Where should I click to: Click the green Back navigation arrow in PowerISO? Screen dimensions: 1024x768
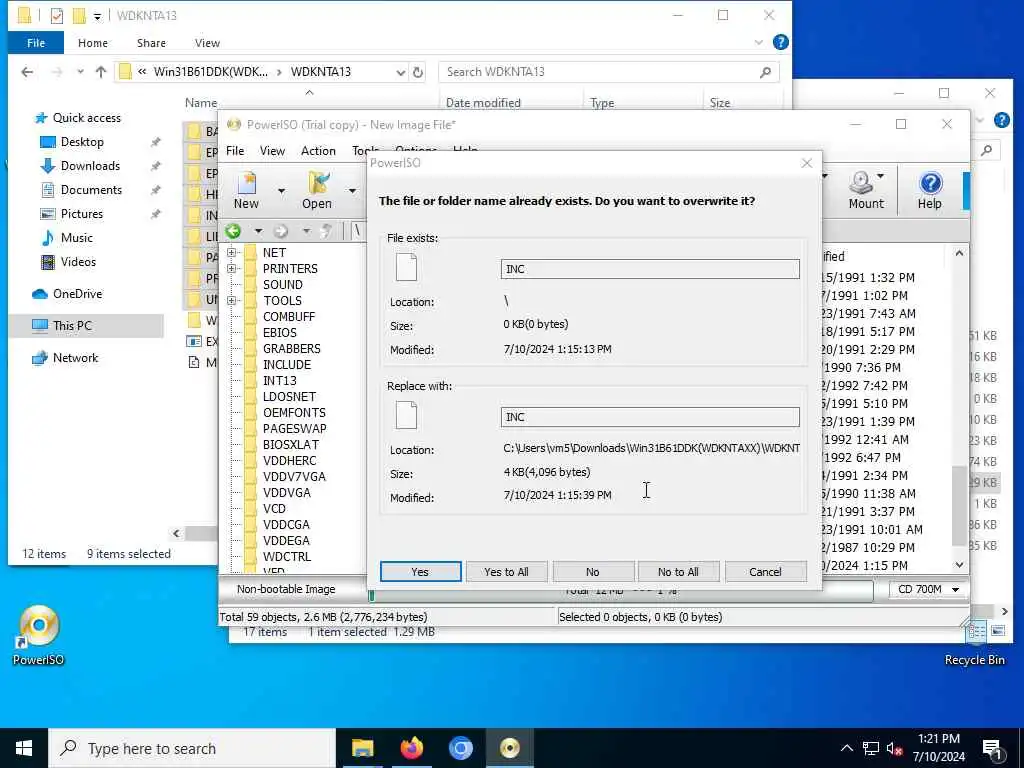(x=233, y=231)
